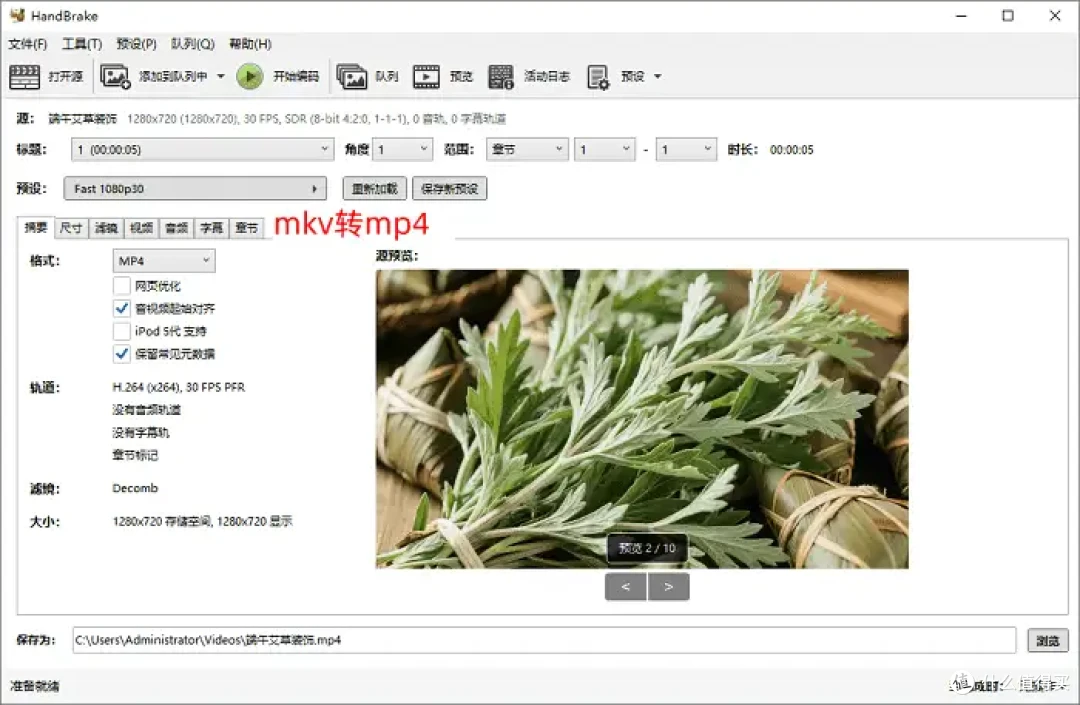Go to previous preview with < button

[625, 587]
